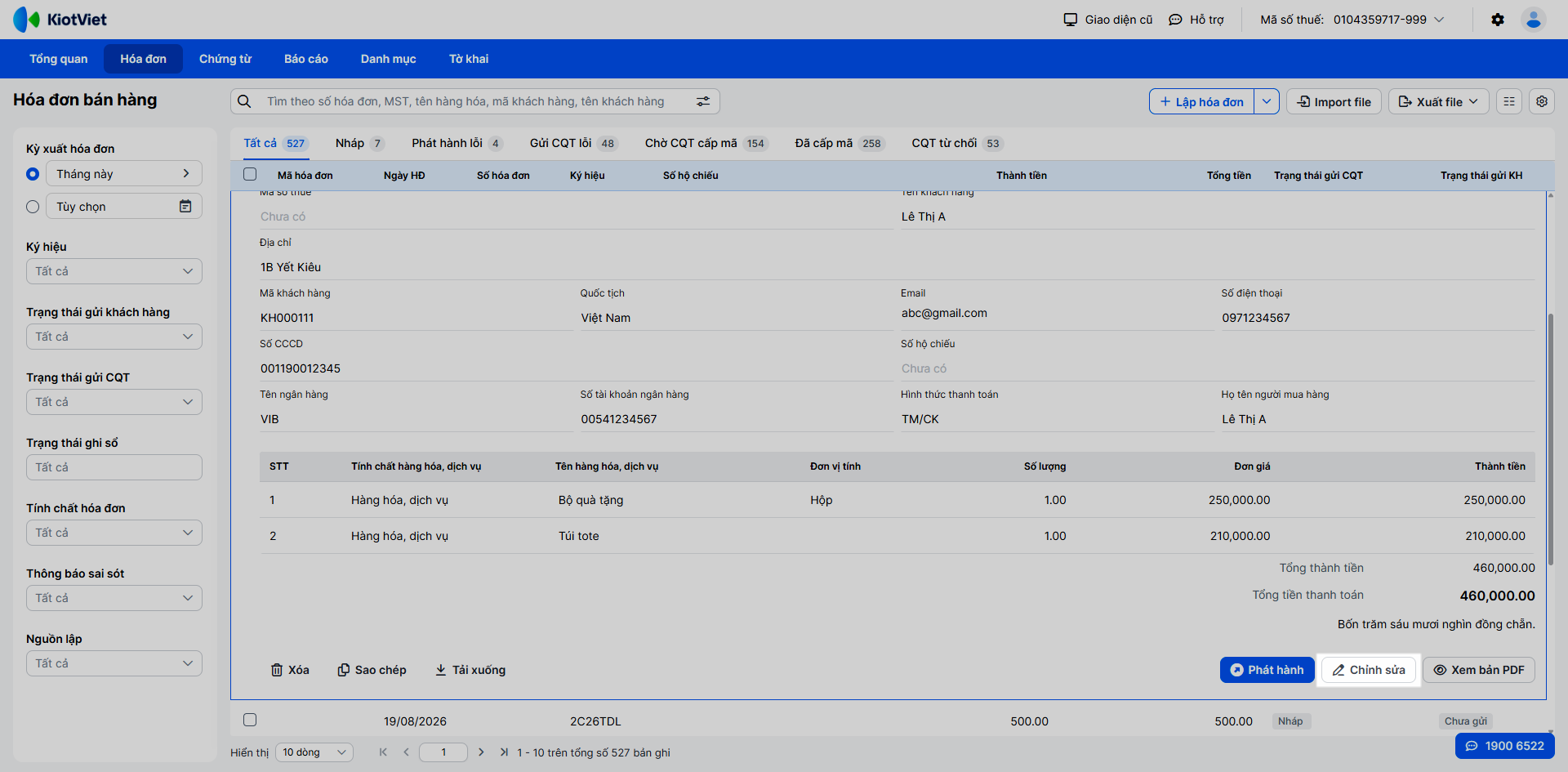The width and height of the screenshot is (1568, 772).
Task: Switch to Phát hành lỗi tab
Action: 457,143
